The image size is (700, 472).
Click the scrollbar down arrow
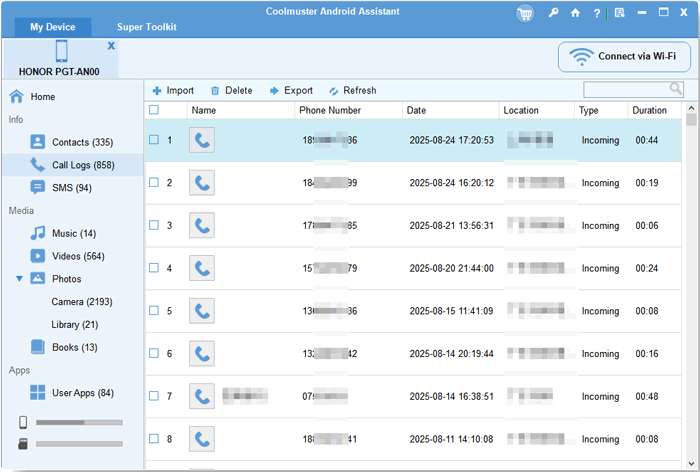[691, 464]
